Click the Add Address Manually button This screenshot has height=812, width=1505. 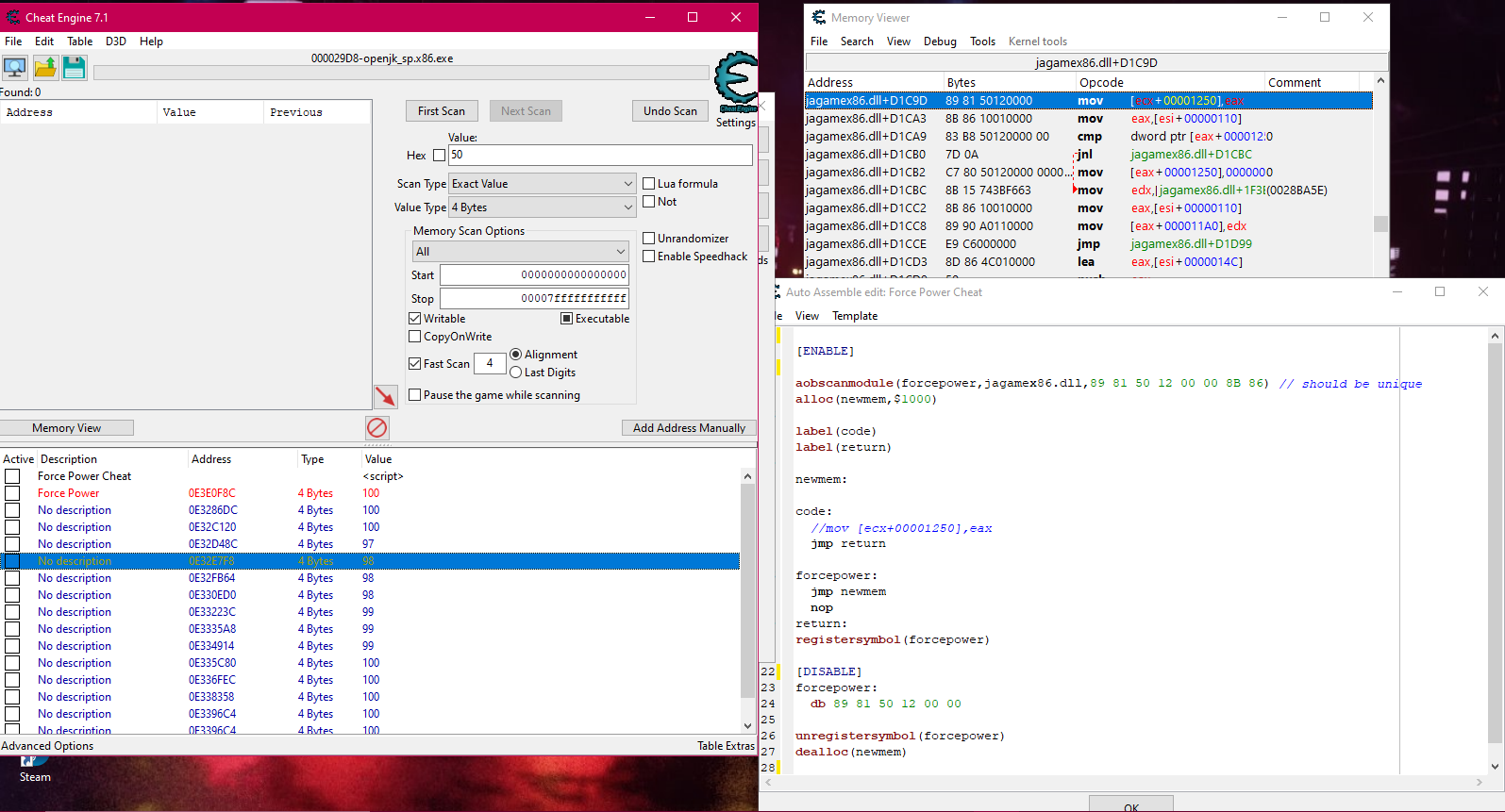[x=689, y=428]
